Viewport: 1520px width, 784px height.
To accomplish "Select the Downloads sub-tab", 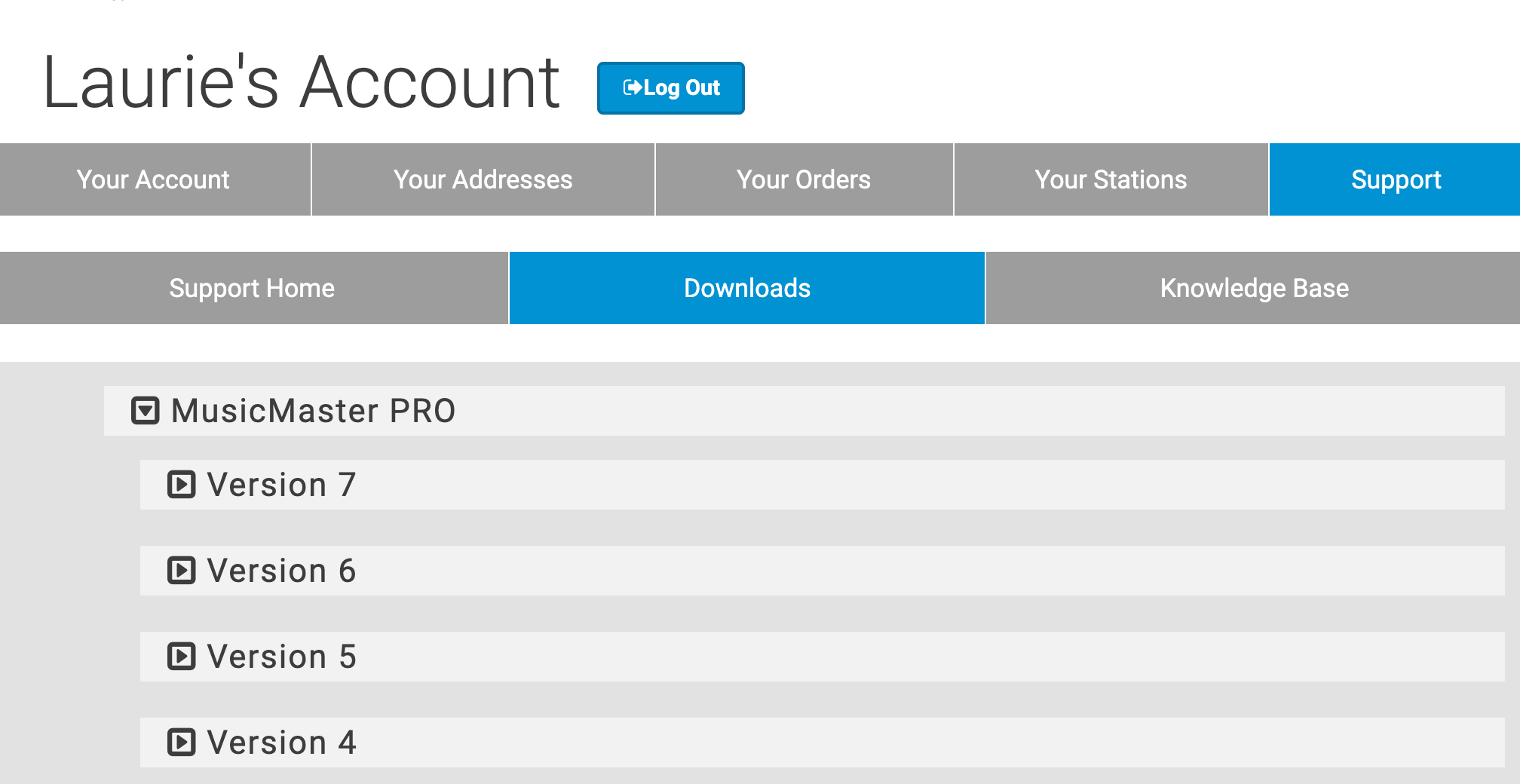I will pos(746,288).
